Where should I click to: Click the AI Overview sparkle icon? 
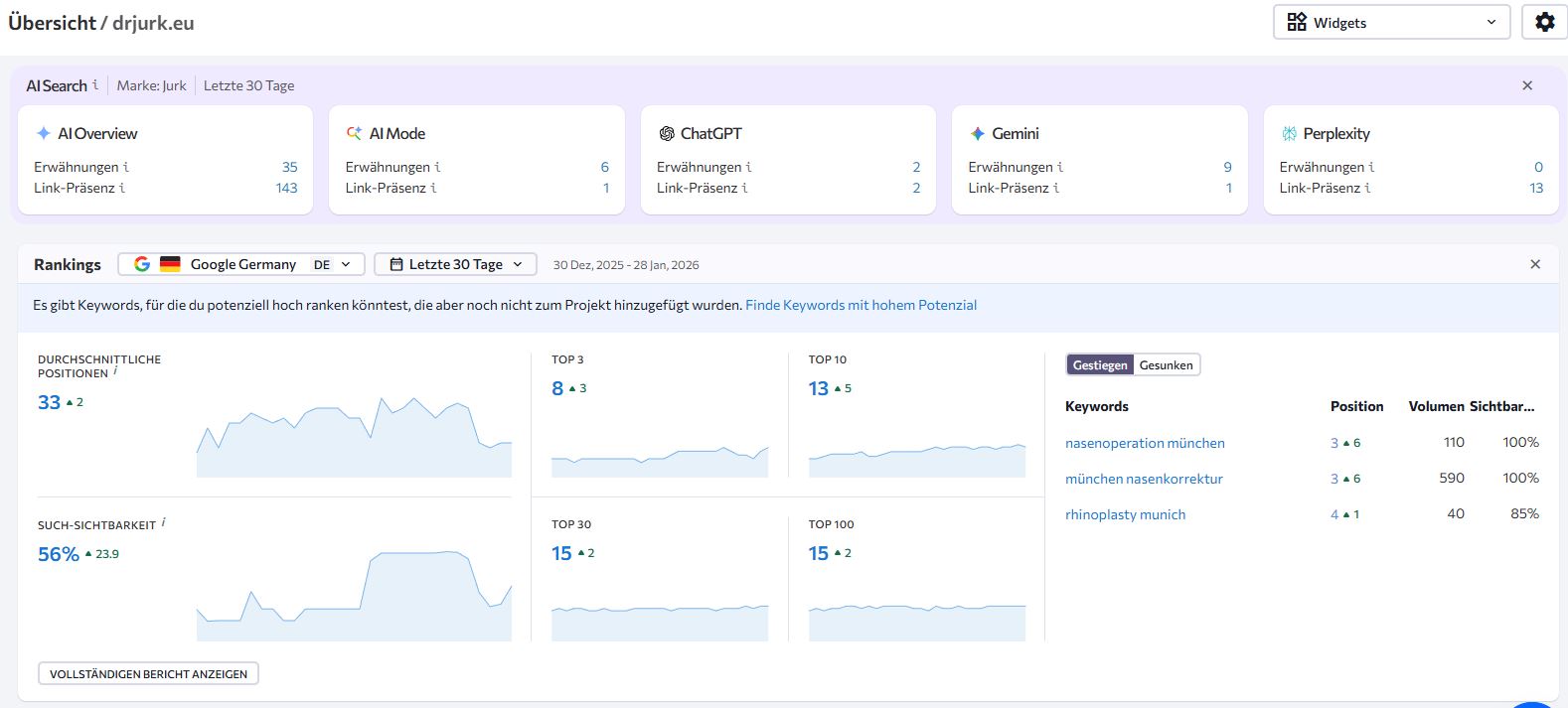coord(44,133)
